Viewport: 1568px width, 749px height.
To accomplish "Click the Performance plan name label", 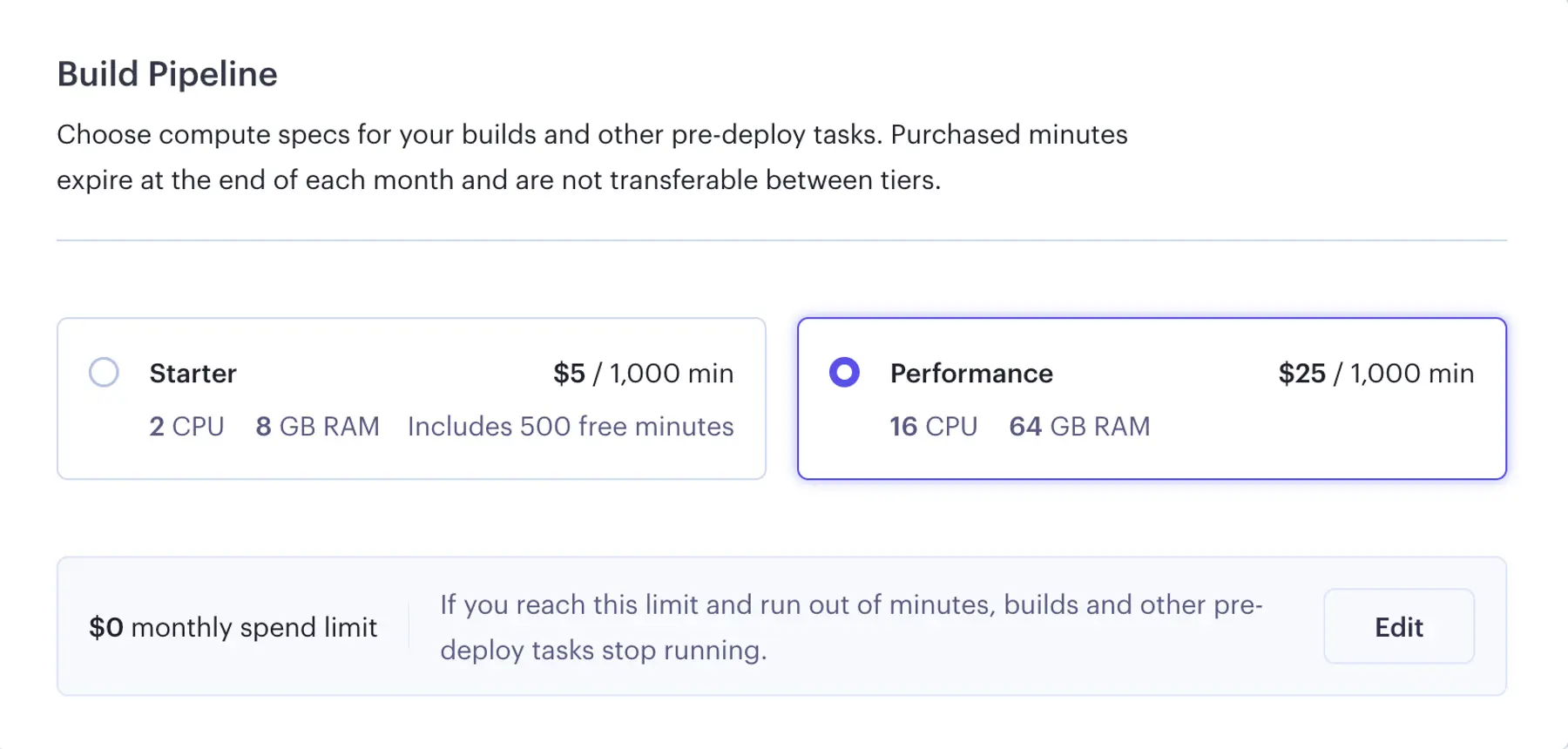I will coord(970,373).
